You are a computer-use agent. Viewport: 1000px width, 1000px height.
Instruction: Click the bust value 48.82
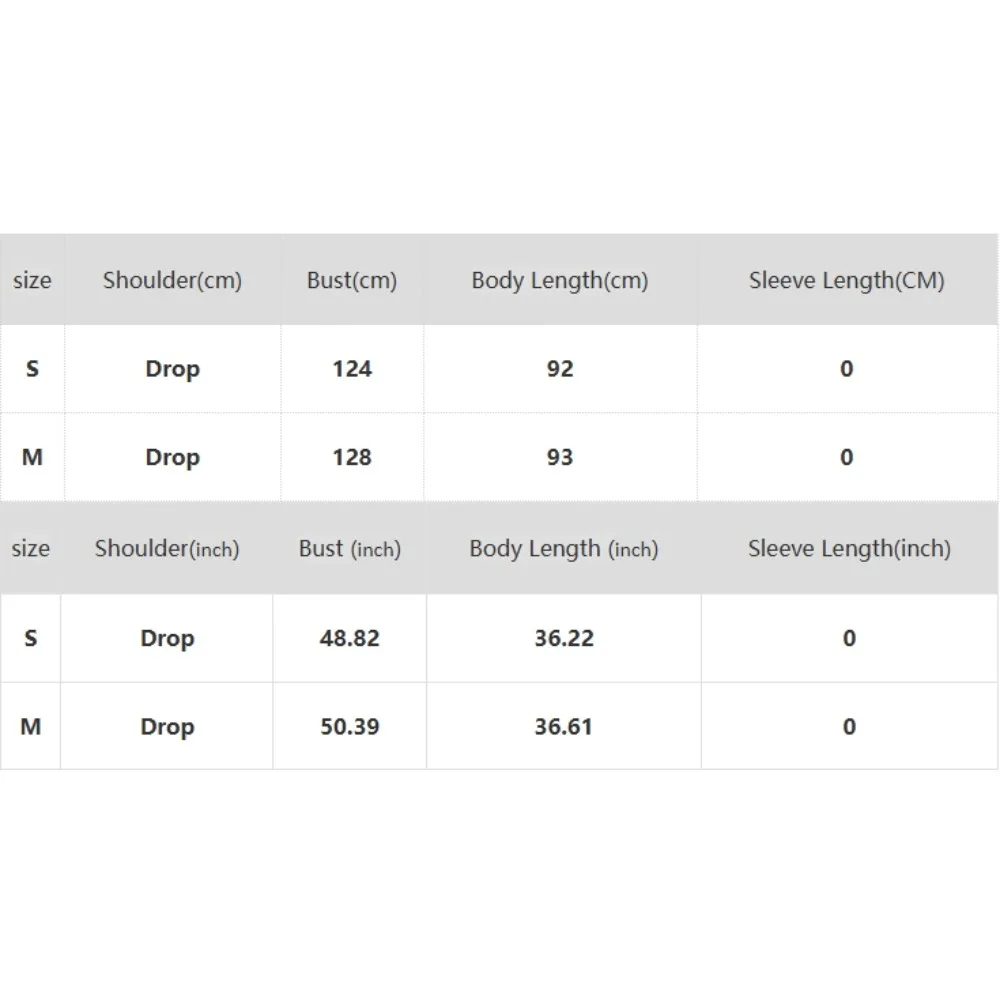coord(349,638)
